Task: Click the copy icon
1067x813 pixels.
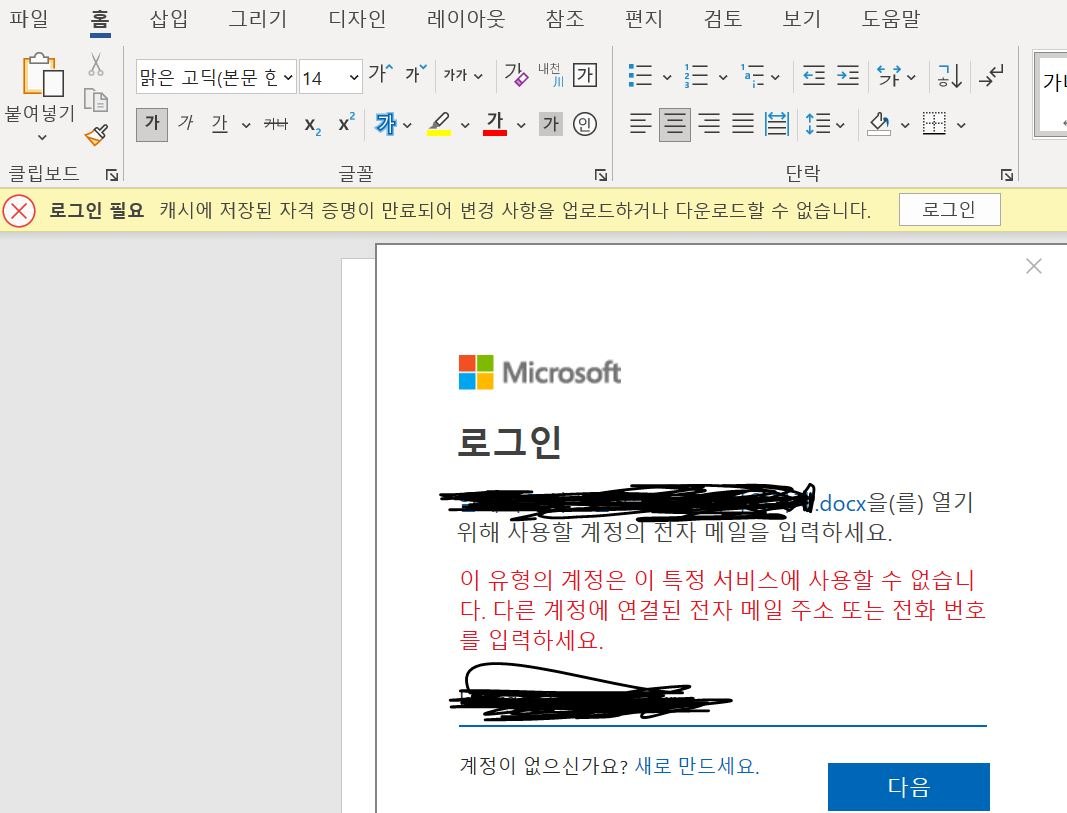Action: point(96,100)
